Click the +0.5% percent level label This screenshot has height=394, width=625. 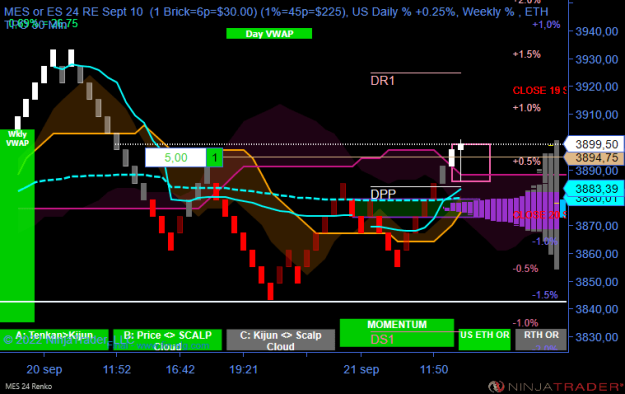click(x=527, y=161)
